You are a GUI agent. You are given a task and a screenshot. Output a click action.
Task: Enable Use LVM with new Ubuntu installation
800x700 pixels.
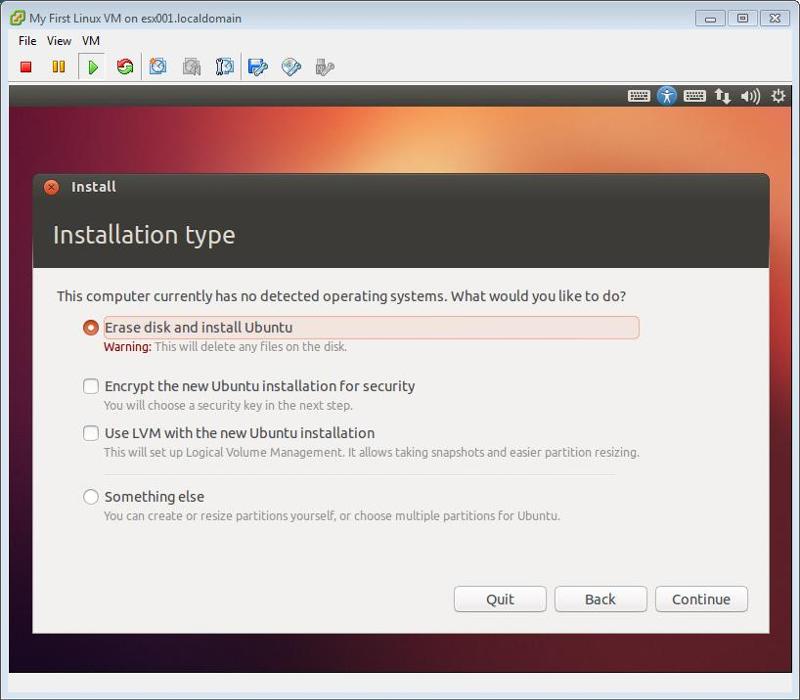pos(91,433)
